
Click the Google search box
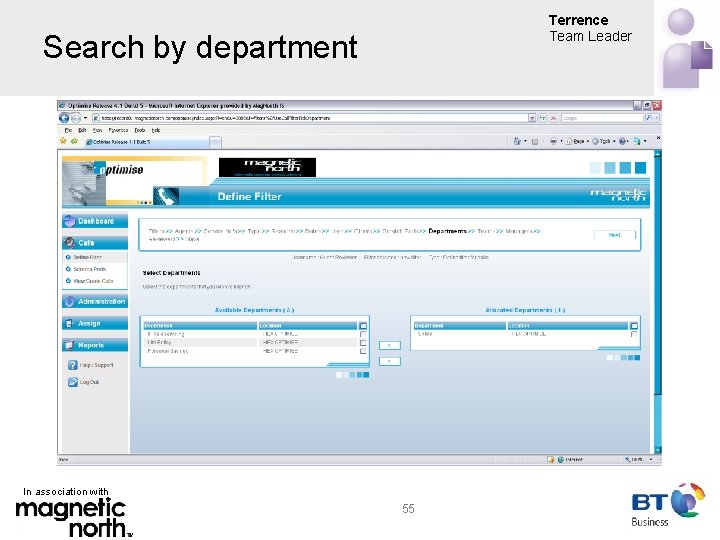[x=602, y=118]
